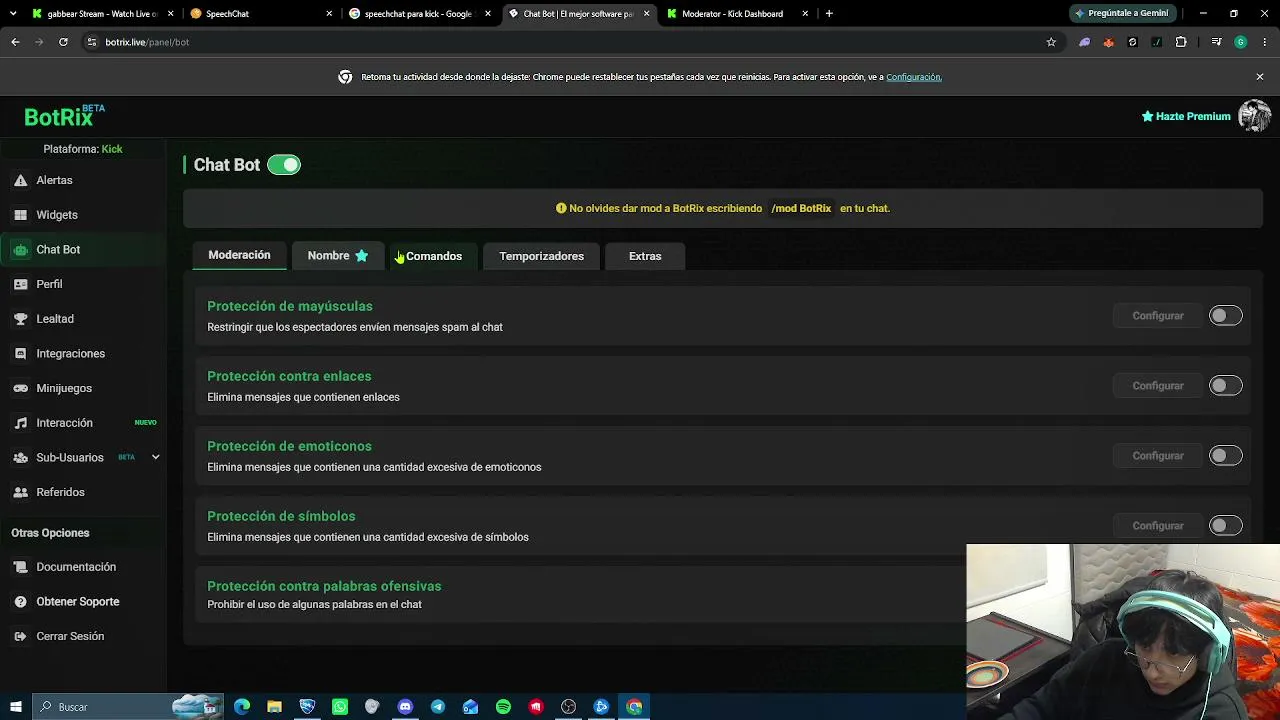Click the webcam overlay thumbnail
This screenshot has width=1280, height=720.
point(1123,632)
